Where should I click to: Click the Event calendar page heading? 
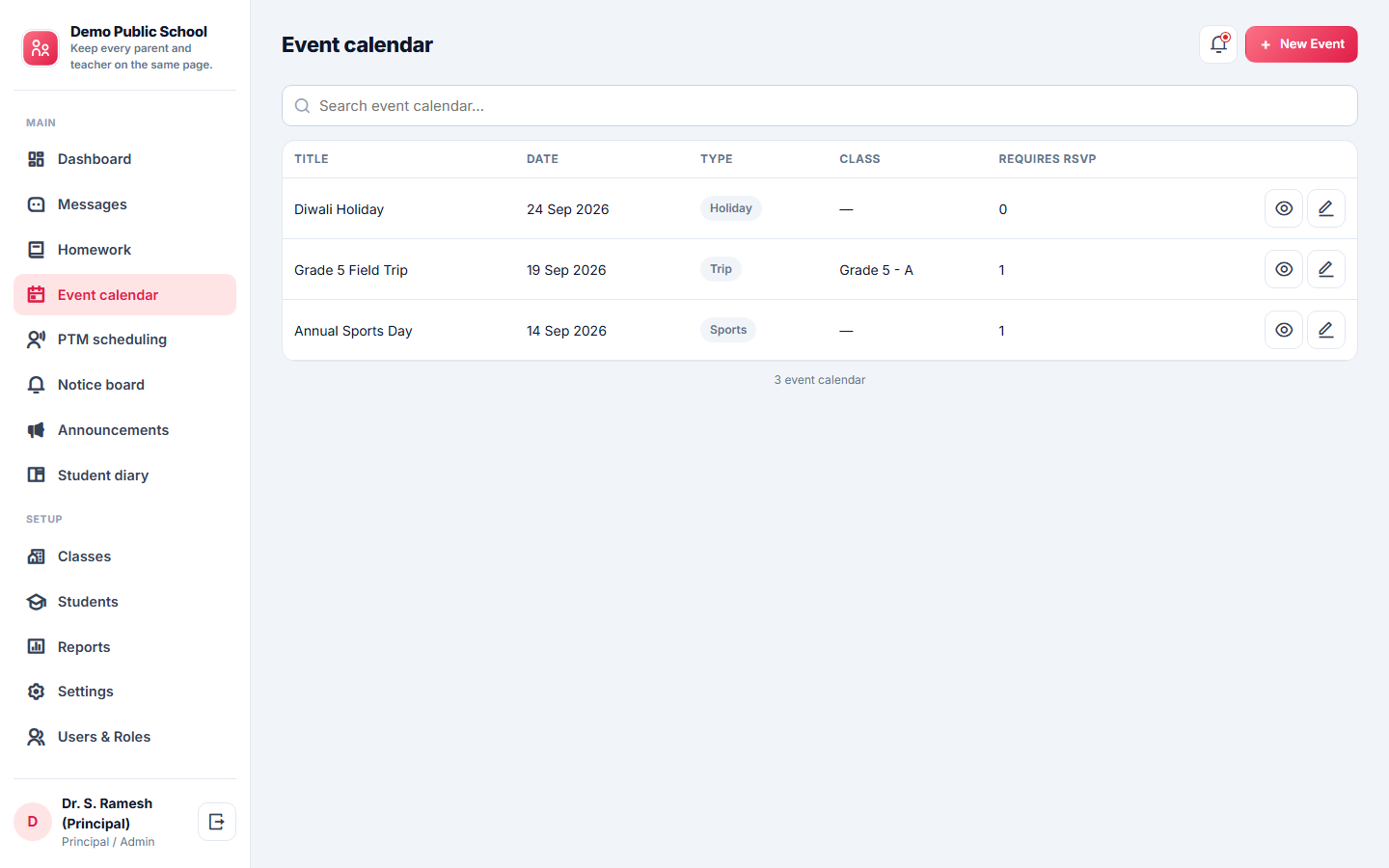point(357,44)
